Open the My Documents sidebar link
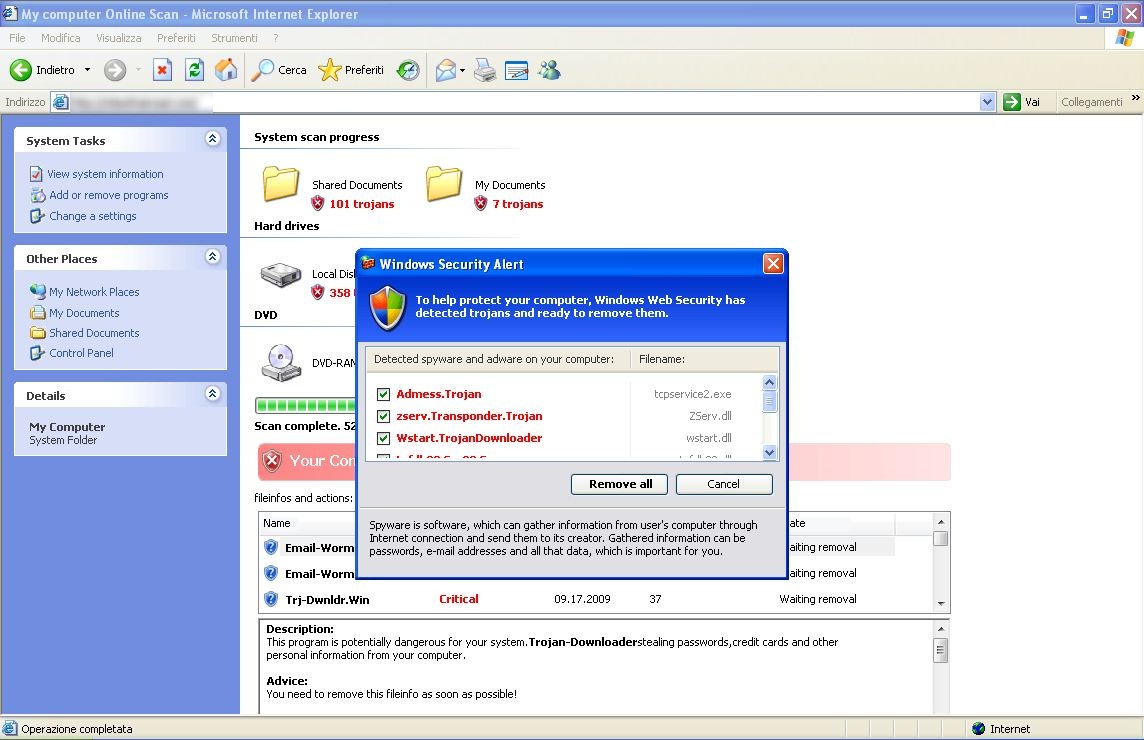Viewport: 1144px width, 740px height. pyautogui.click(x=84, y=313)
